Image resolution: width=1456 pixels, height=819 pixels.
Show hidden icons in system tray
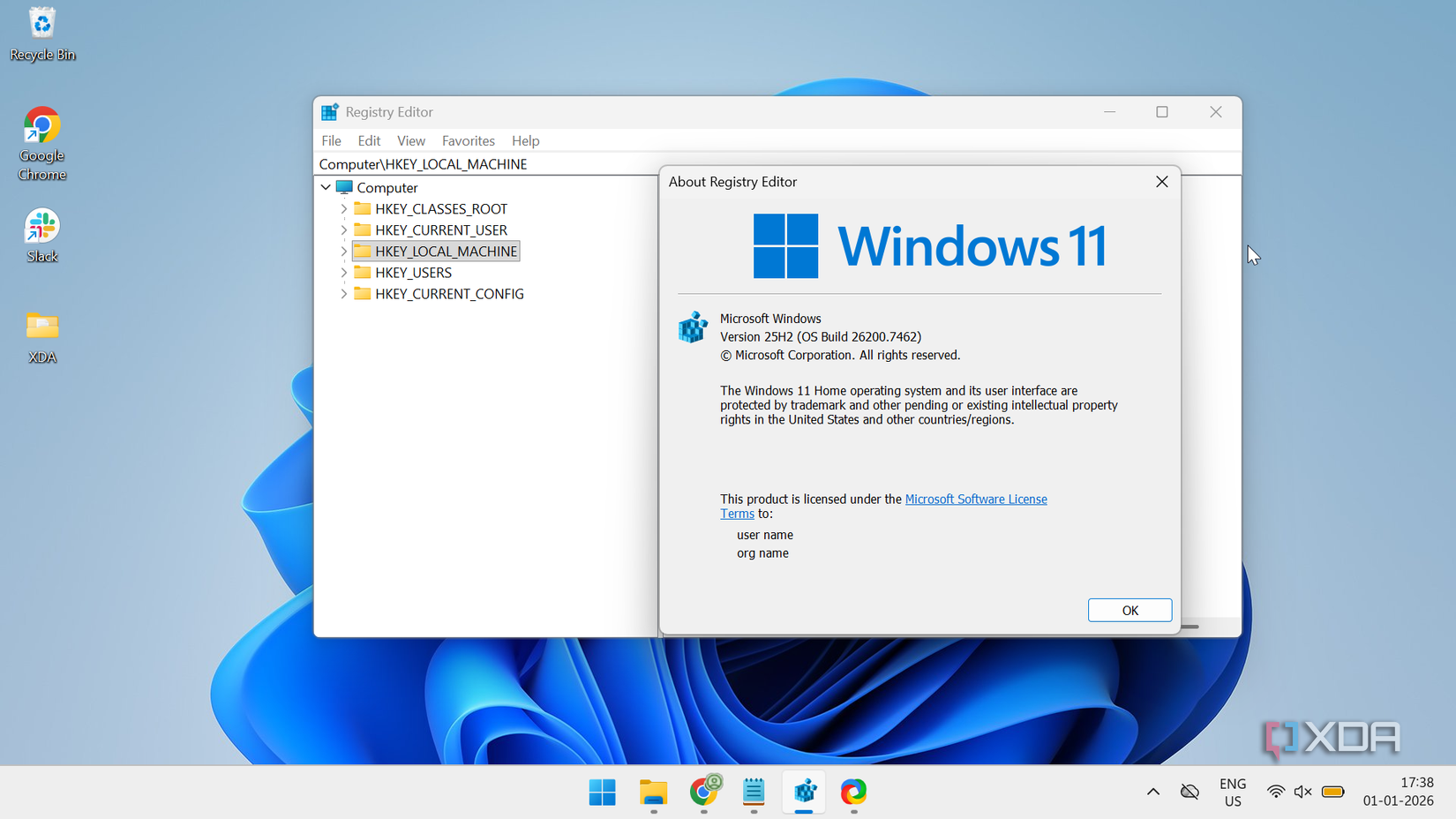point(1152,792)
